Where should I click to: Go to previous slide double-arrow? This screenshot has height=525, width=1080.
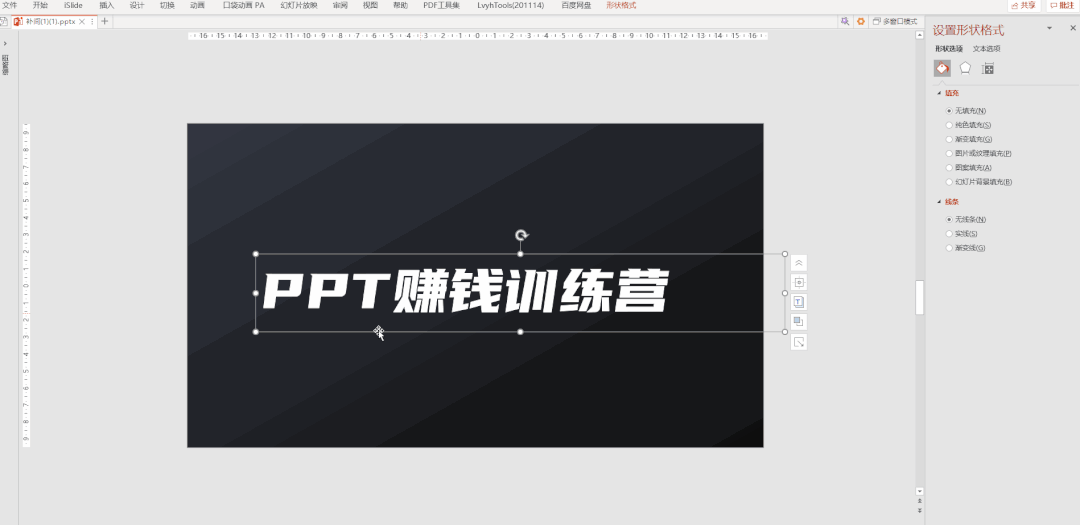click(x=920, y=502)
